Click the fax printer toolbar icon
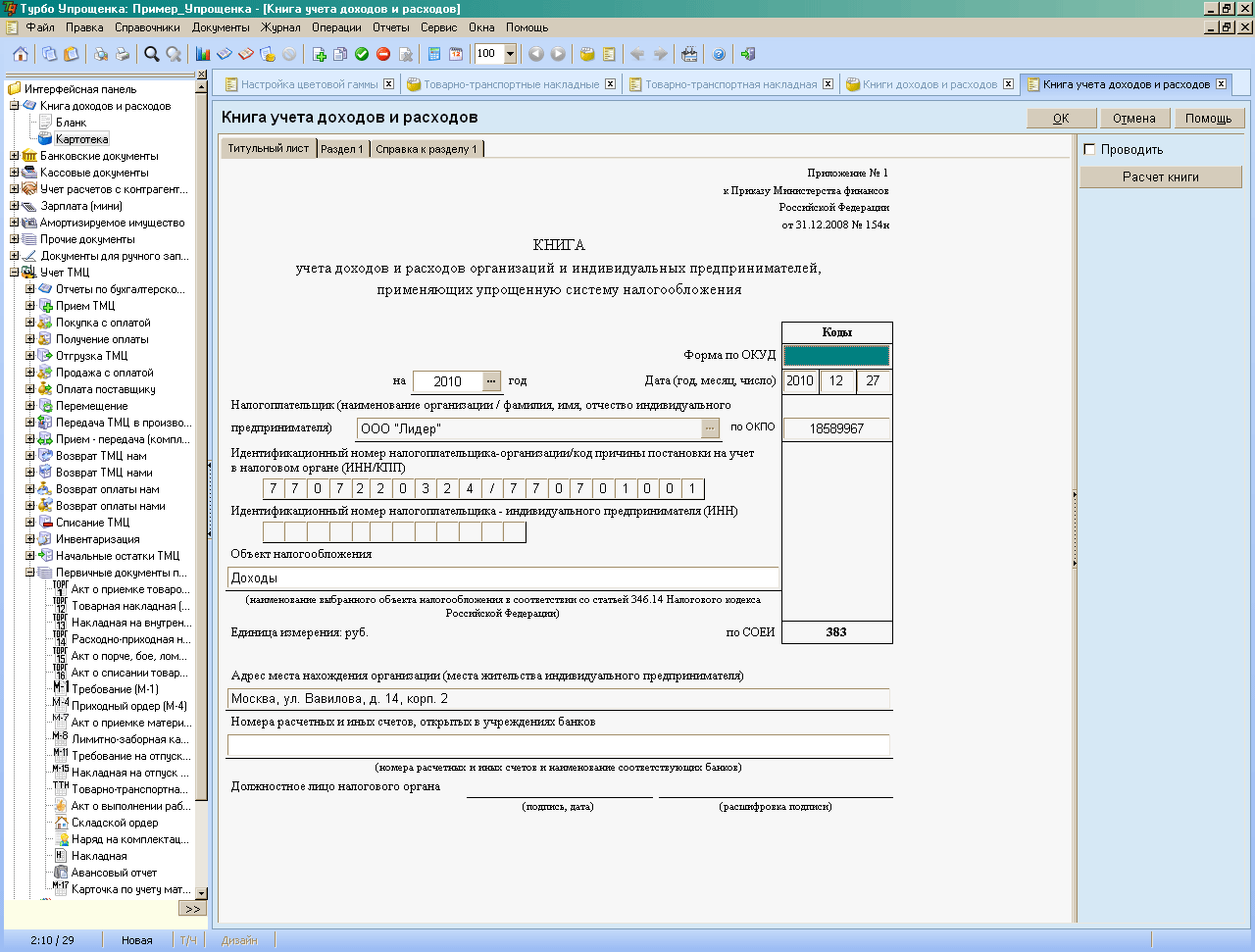Image resolution: width=1255 pixels, height=952 pixels. [x=689, y=54]
